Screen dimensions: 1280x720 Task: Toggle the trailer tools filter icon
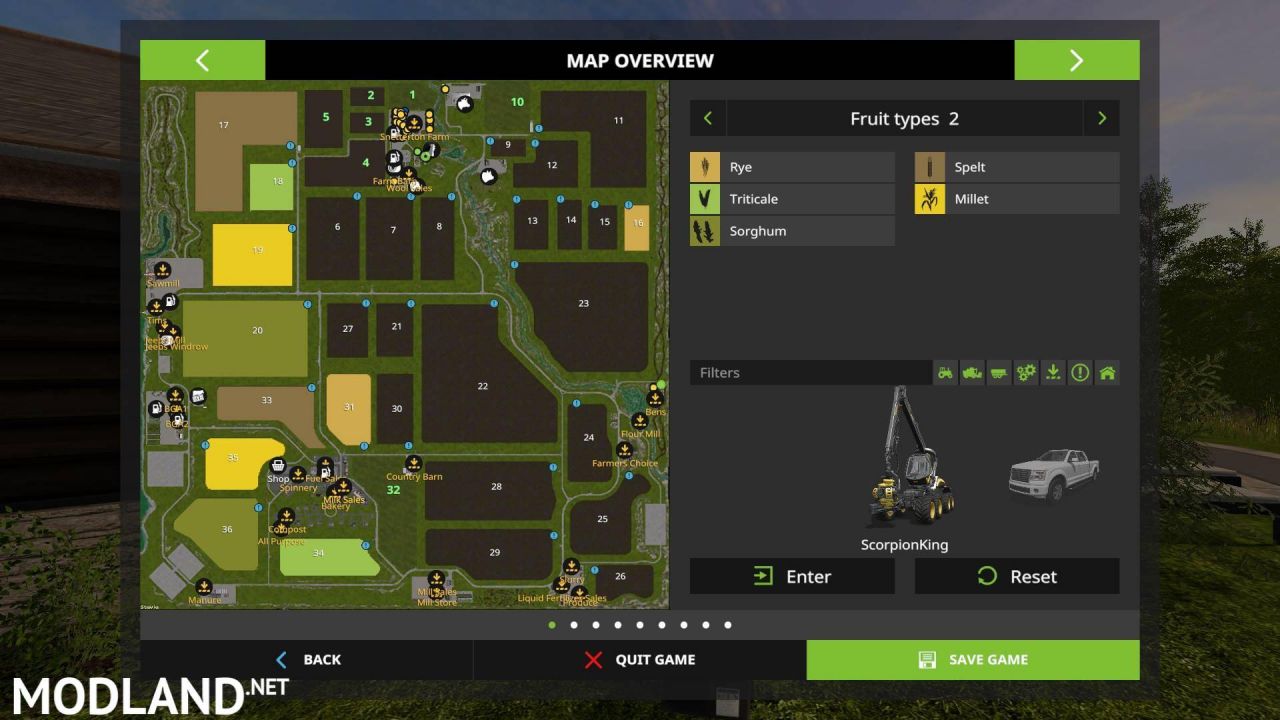[x=999, y=373]
